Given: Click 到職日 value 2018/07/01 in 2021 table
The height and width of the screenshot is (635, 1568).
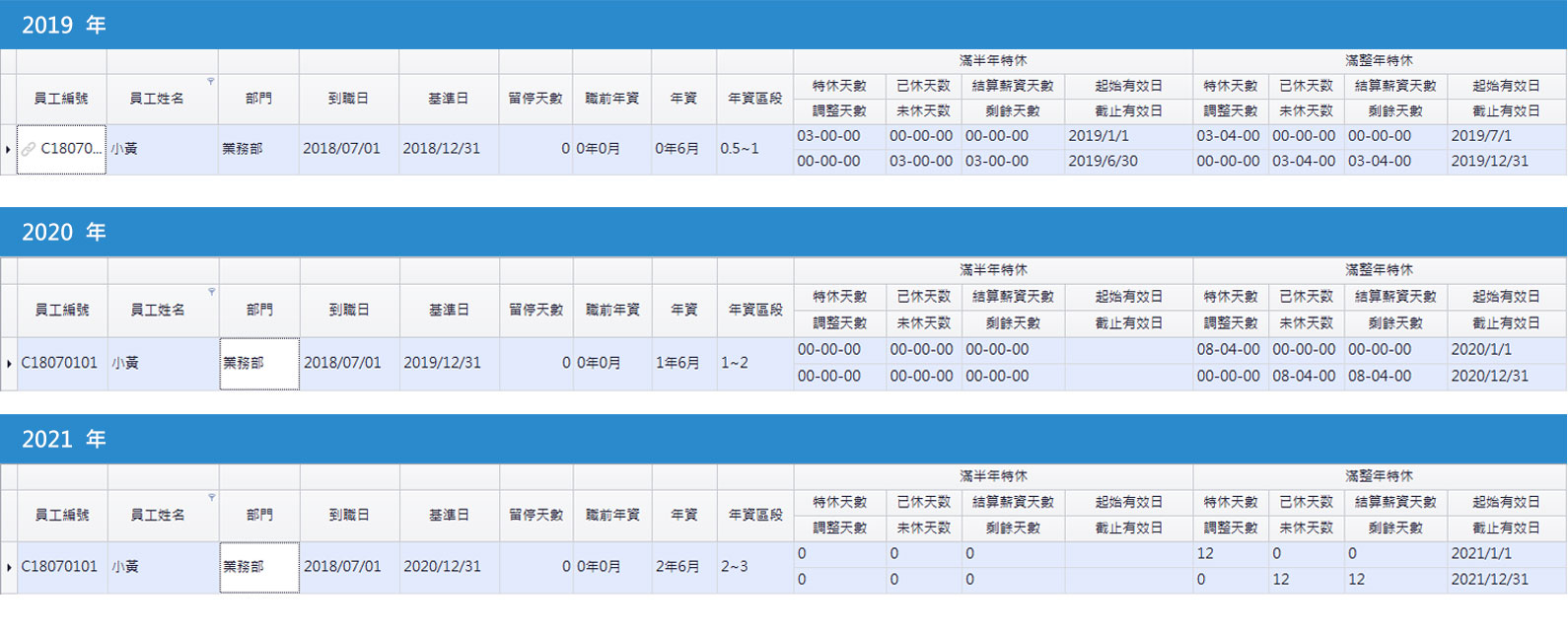Looking at the screenshot, I should (349, 568).
